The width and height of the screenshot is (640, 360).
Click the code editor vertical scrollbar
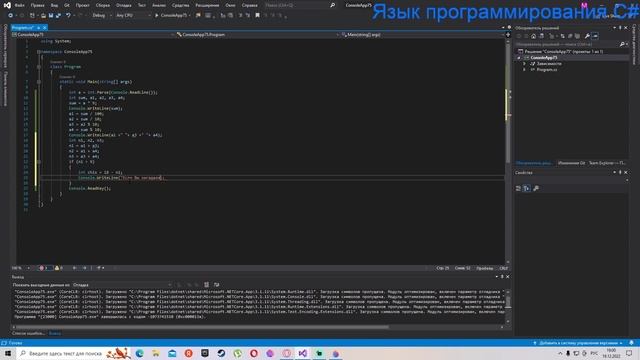coord(508,151)
